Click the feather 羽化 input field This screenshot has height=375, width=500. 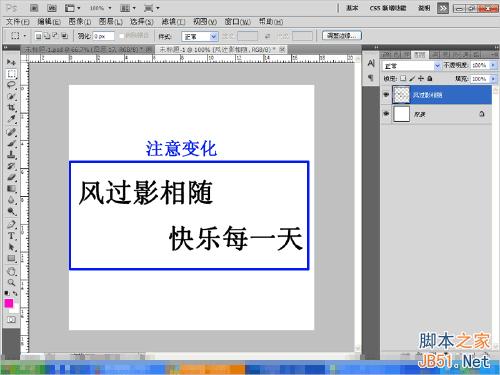(103, 36)
